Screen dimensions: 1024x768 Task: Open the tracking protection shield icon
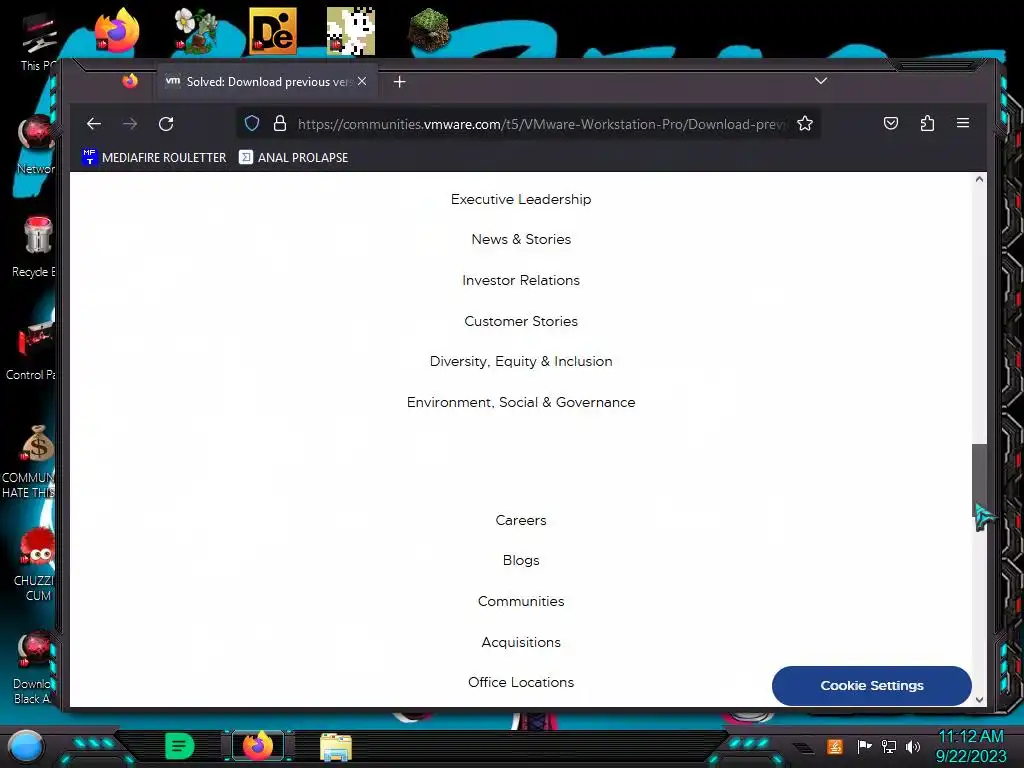click(252, 123)
